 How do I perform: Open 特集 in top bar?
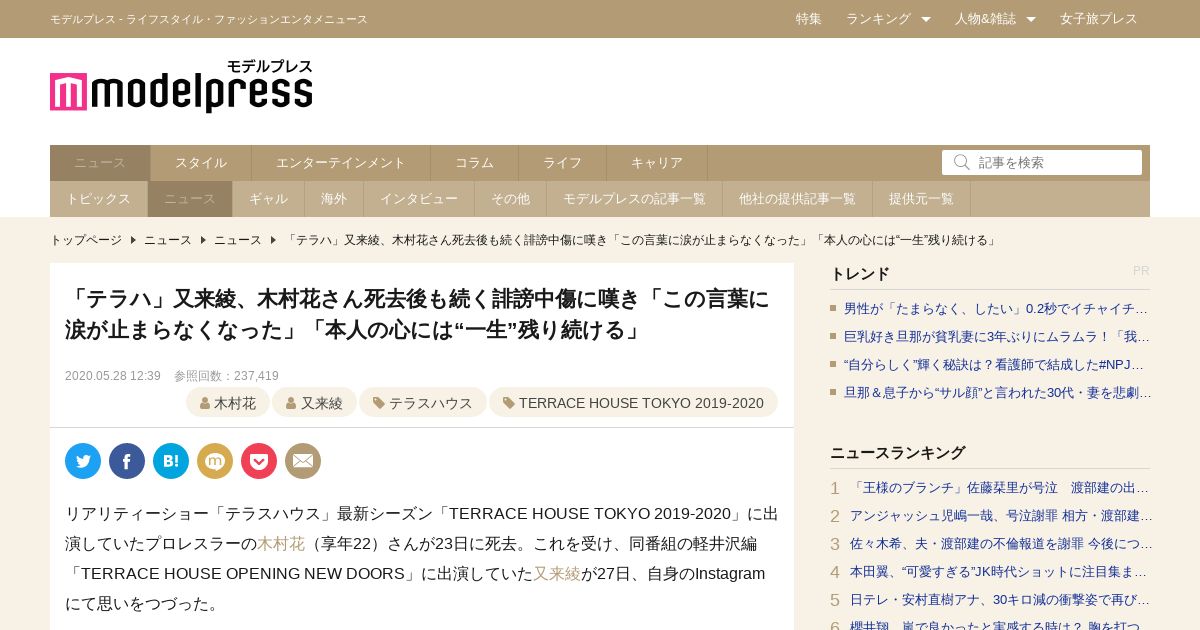pyautogui.click(x=809, y=19)
